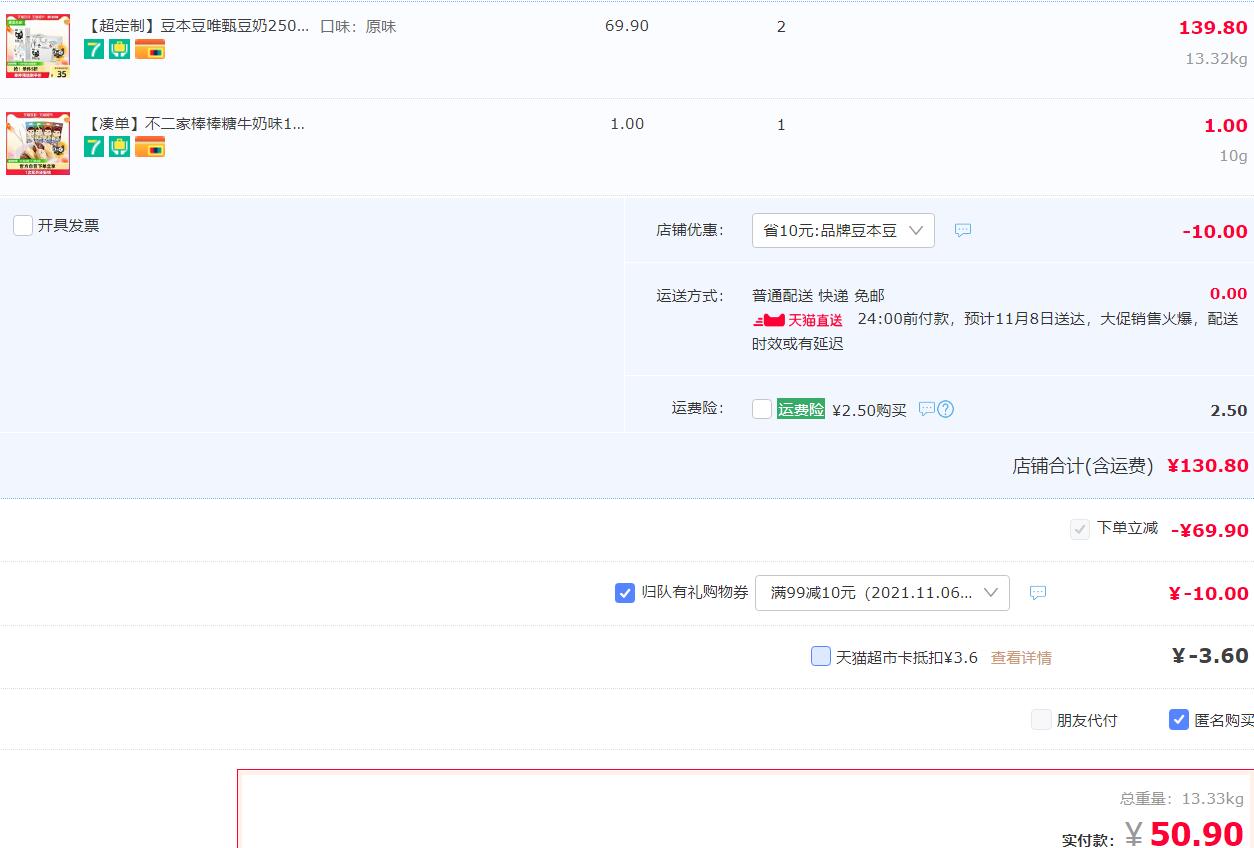
Task: Click the 豆本豆 soy milk product thumbnail
Action: pyautogui.click(x=38, y=46)
